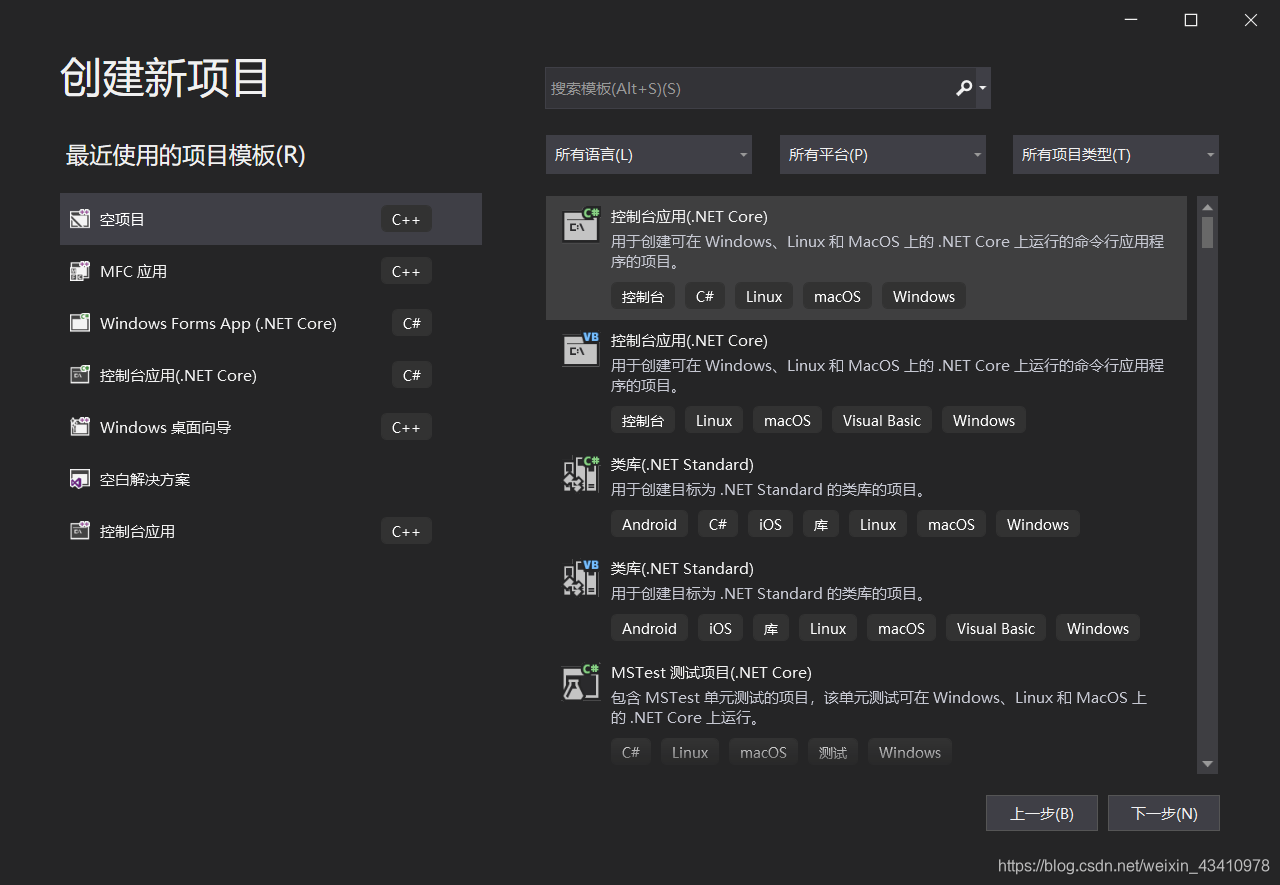The width and height of the screenshot is (1280, 885).
Task: Click the Linux tag on C# console template
Action: click(764, 296)
